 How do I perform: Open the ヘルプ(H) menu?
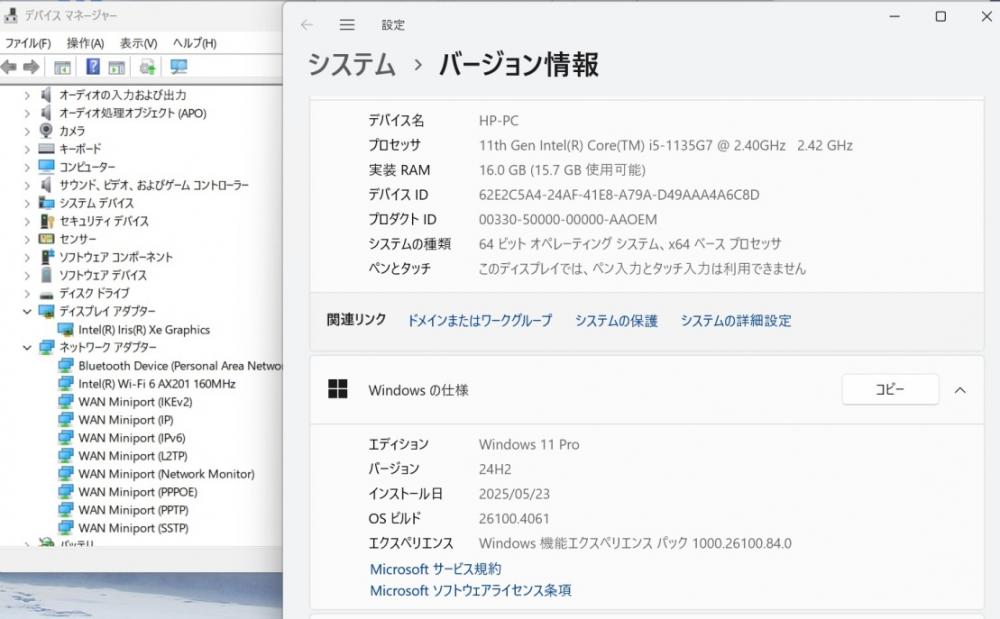point(195,43)
